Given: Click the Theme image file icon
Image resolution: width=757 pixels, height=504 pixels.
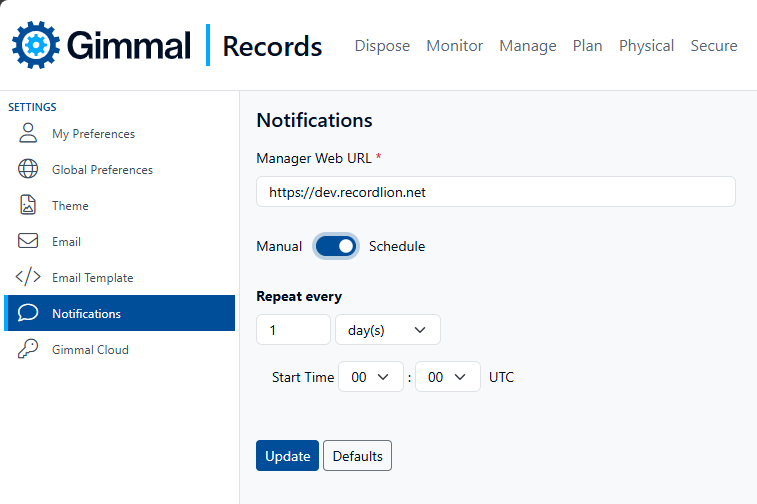Looking at the screenshot, I should [28, 206].
